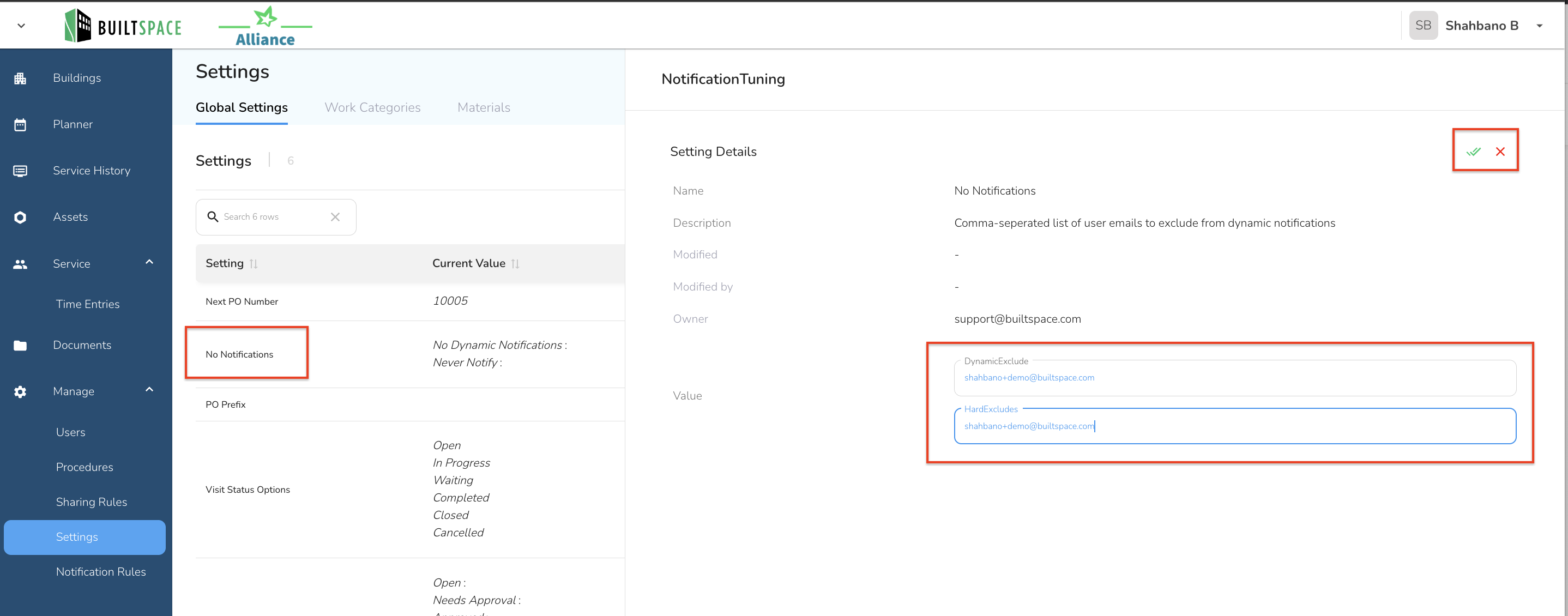Go to Procedures page
The width and height of the screenshot is (1568, 616).
click(x=84, y=468)
